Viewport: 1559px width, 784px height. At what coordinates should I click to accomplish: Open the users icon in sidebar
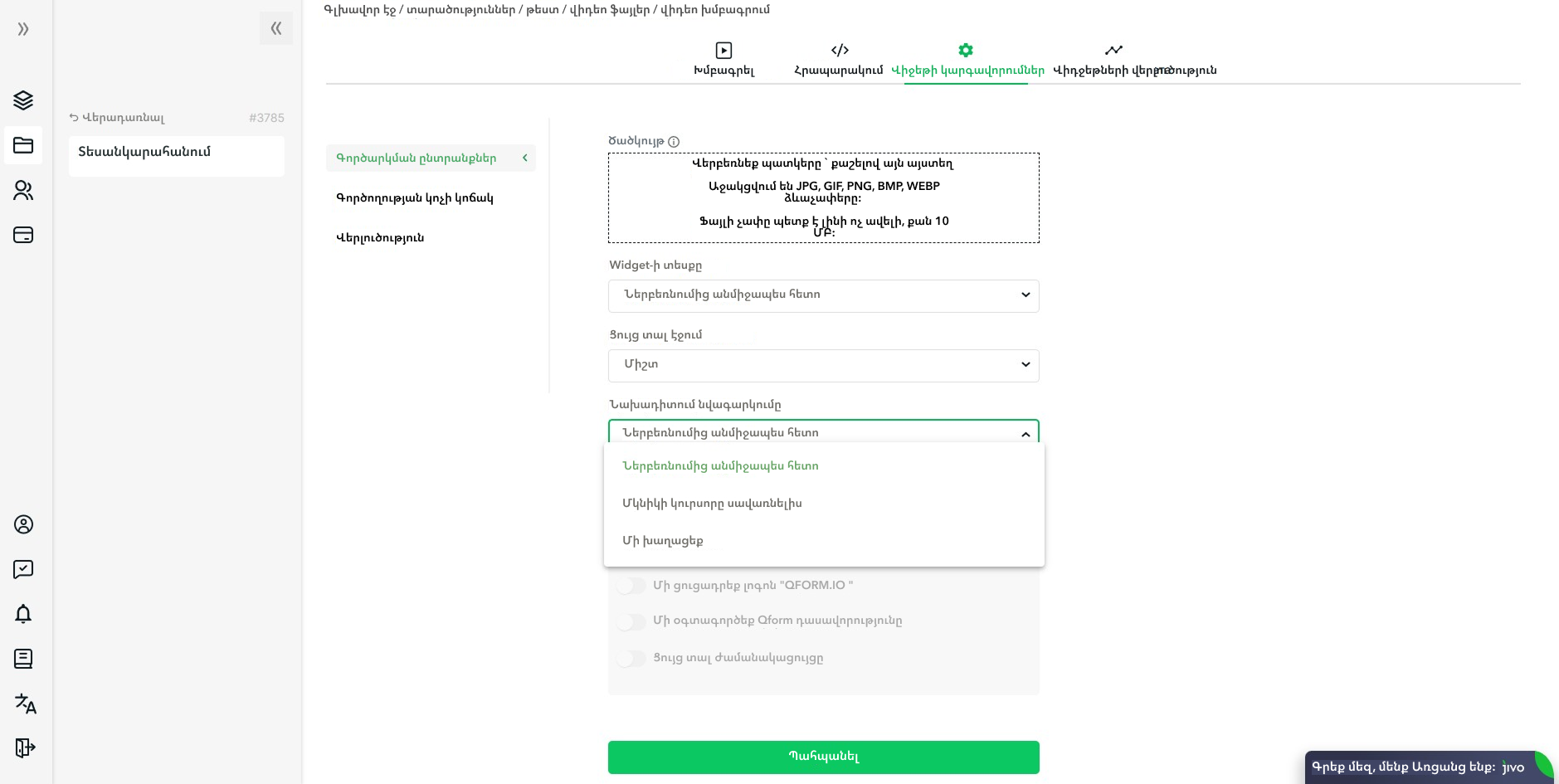(x=23, y=191)
